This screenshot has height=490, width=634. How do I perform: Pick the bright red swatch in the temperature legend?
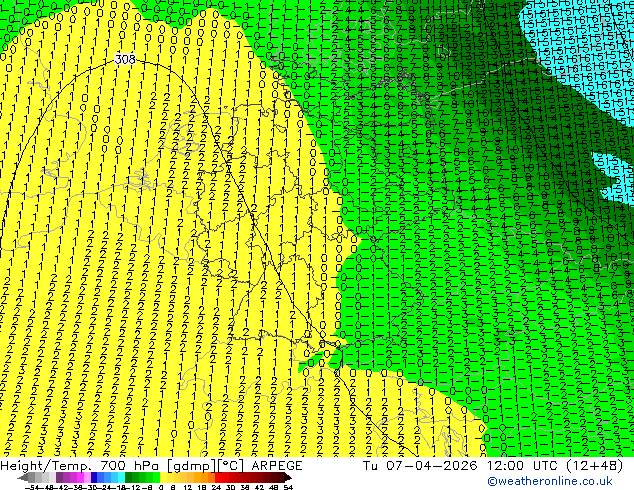218,477
